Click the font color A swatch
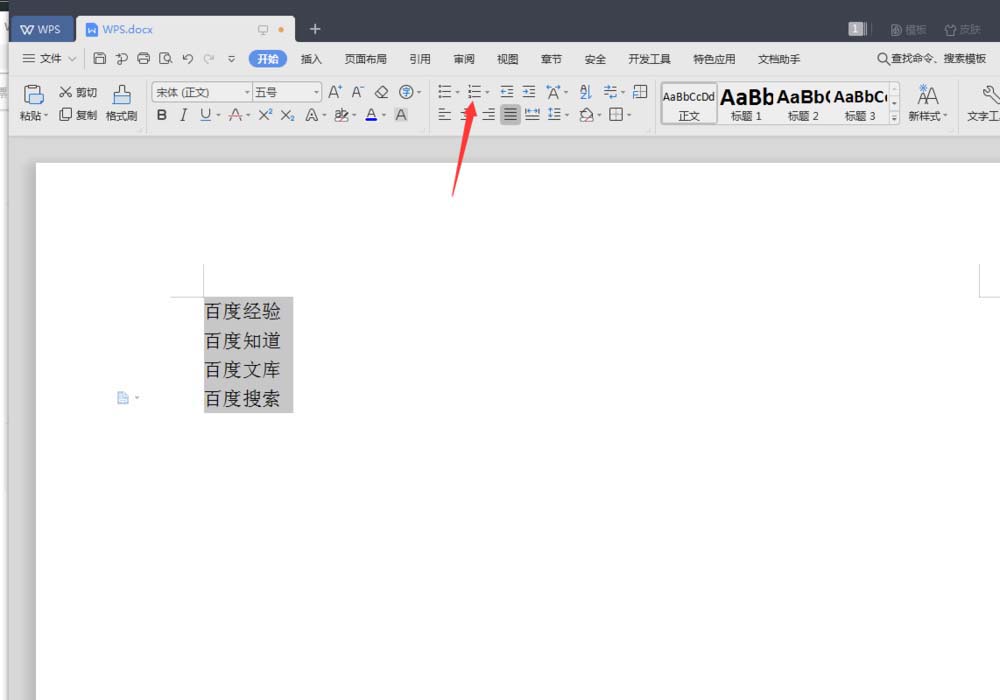This screenshot has height=700, width=1000. pyautogui.click(x=371, y=116)
